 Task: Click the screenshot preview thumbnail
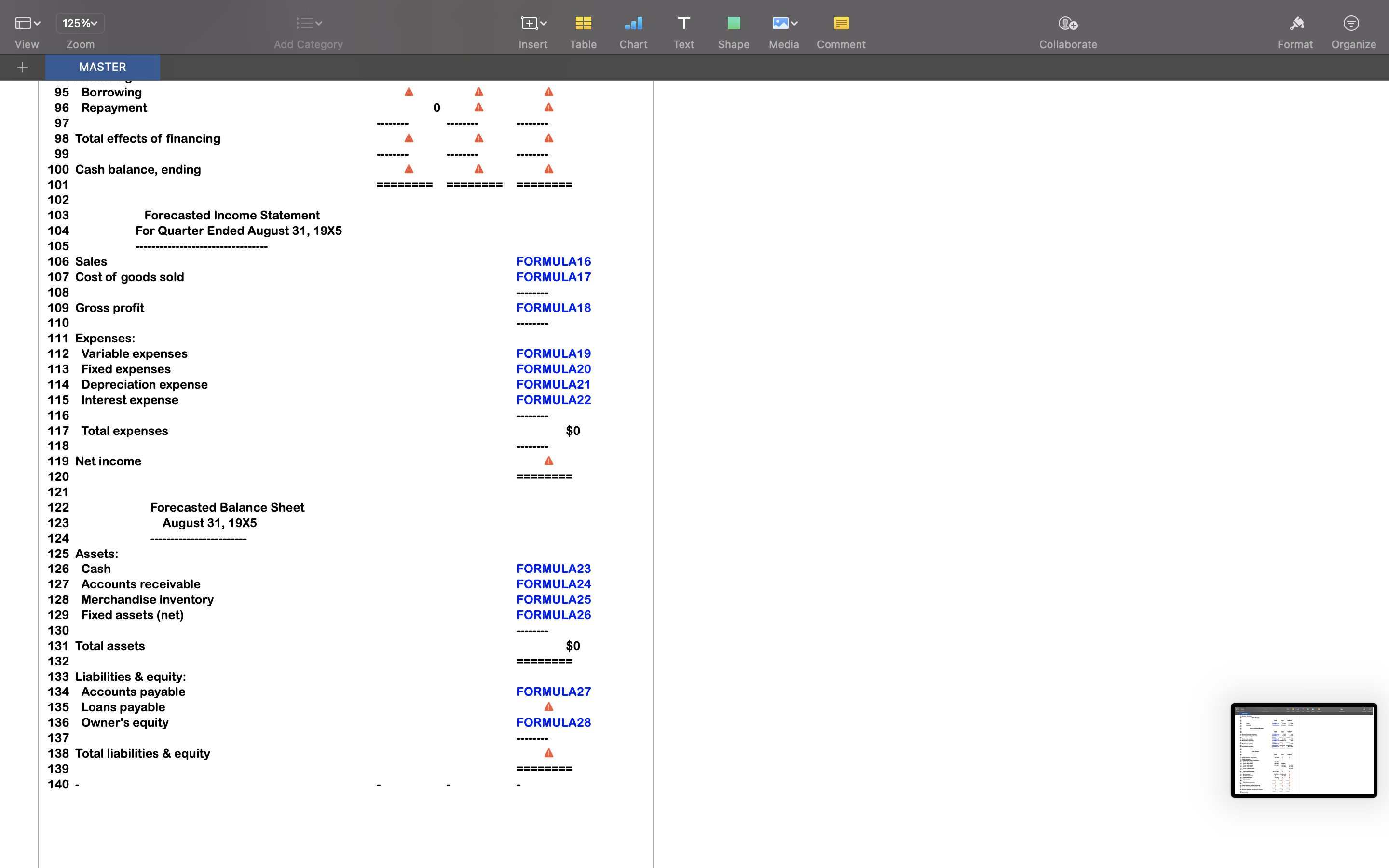tap(1303, 750)
